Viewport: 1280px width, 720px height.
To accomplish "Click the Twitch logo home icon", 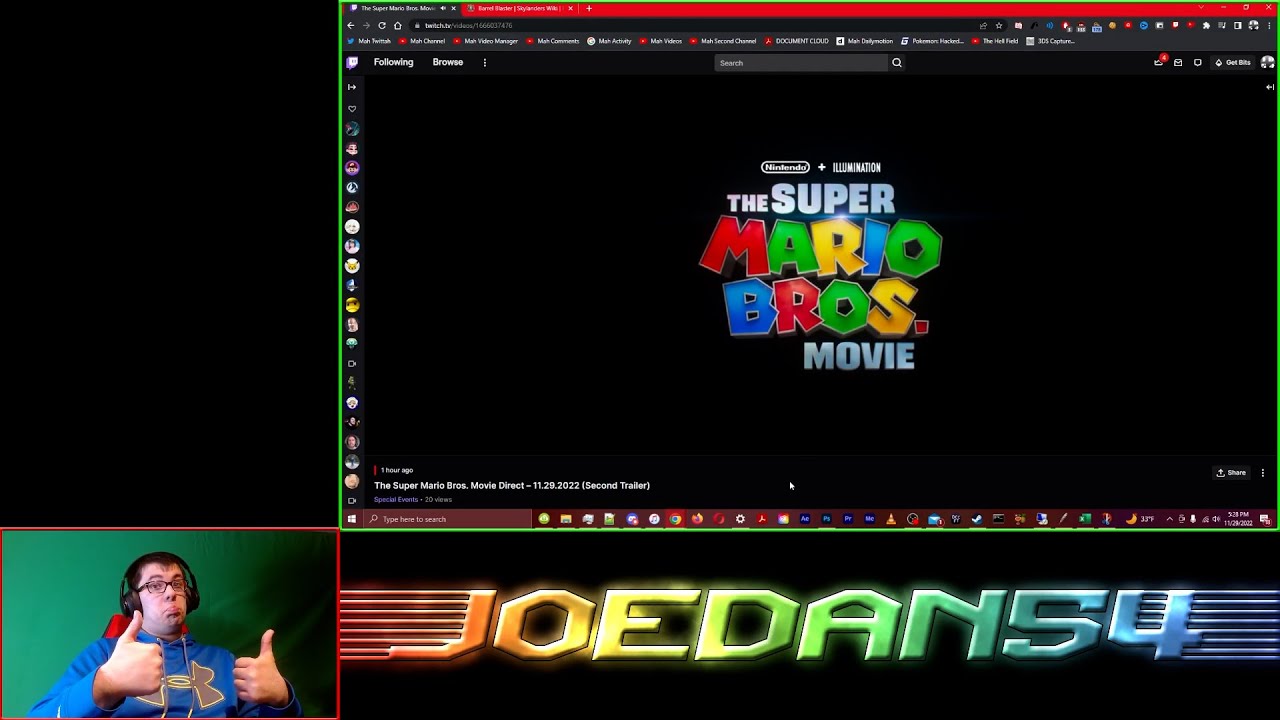I will pyautogui.click(x=352, y=62).
